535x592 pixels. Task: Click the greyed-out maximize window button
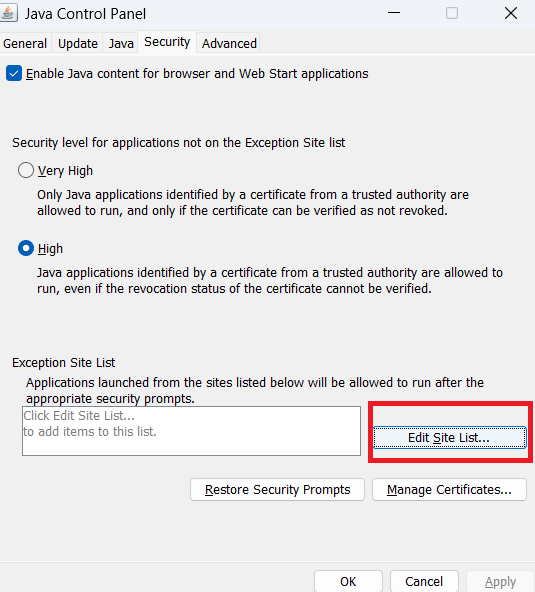tap(452, 13)
